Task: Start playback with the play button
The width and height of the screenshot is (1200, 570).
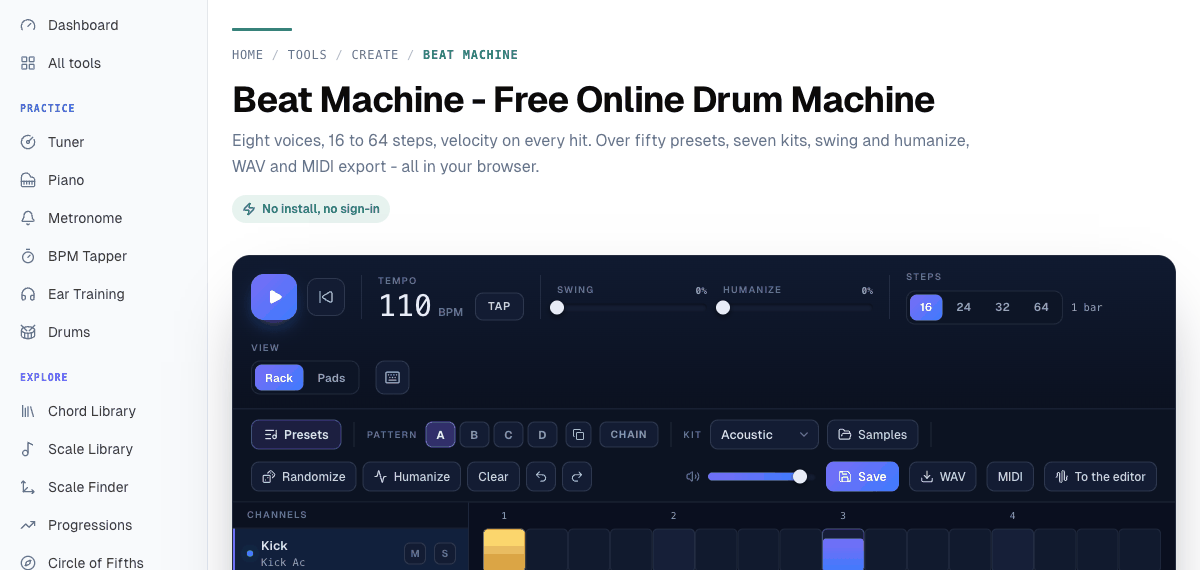Action: [274, 297]
